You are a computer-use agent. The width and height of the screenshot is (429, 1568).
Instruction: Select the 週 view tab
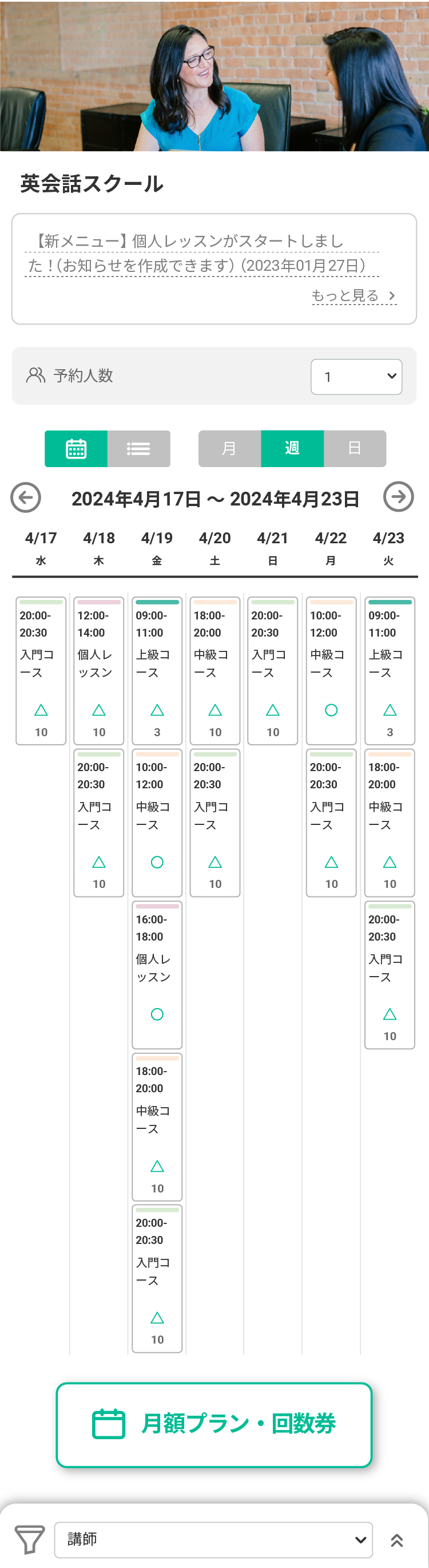click(292, 449)
